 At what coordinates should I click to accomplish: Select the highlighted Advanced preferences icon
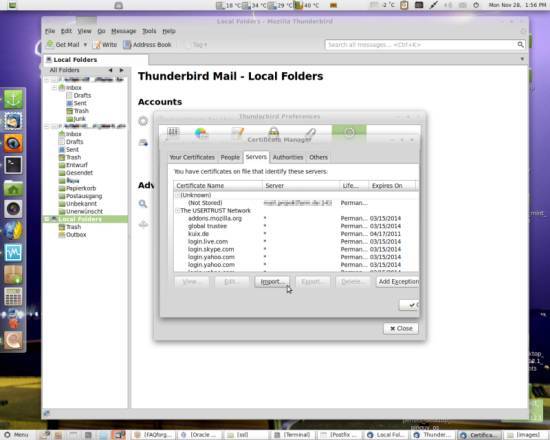point(349,133)
